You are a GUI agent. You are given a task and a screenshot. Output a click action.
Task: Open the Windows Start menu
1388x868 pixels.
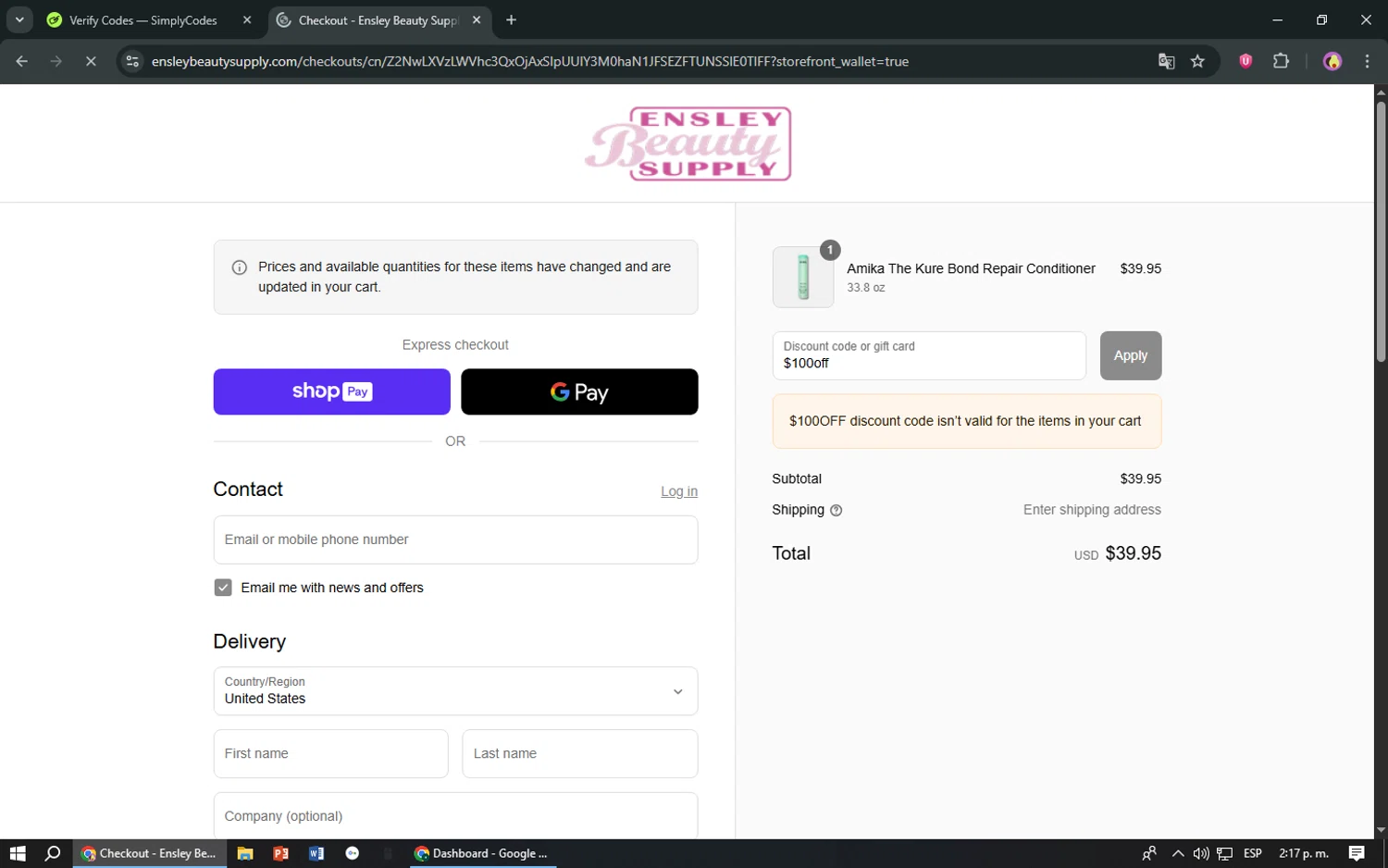[18, 853]
